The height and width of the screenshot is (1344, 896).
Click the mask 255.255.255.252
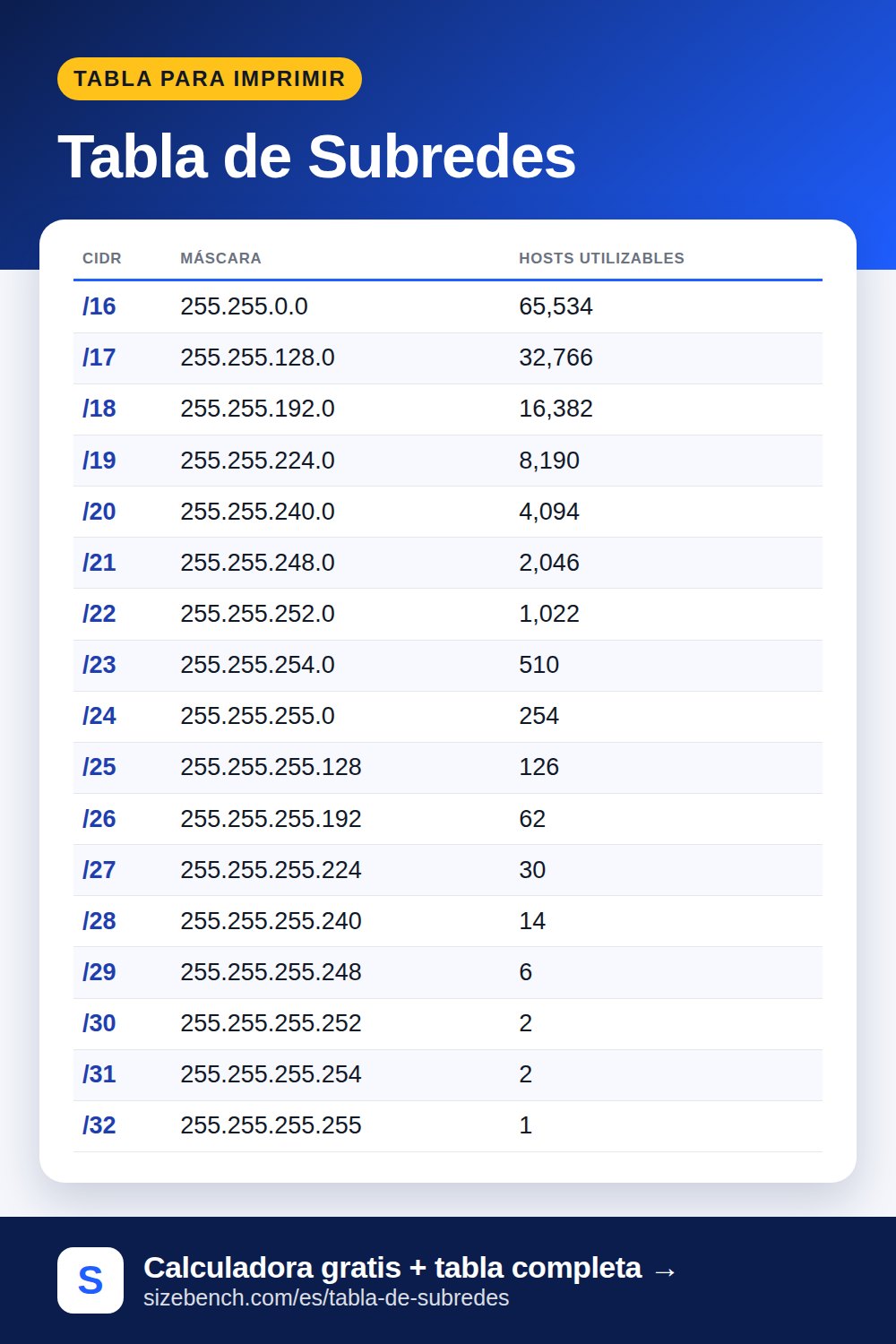coord(271,1023)
